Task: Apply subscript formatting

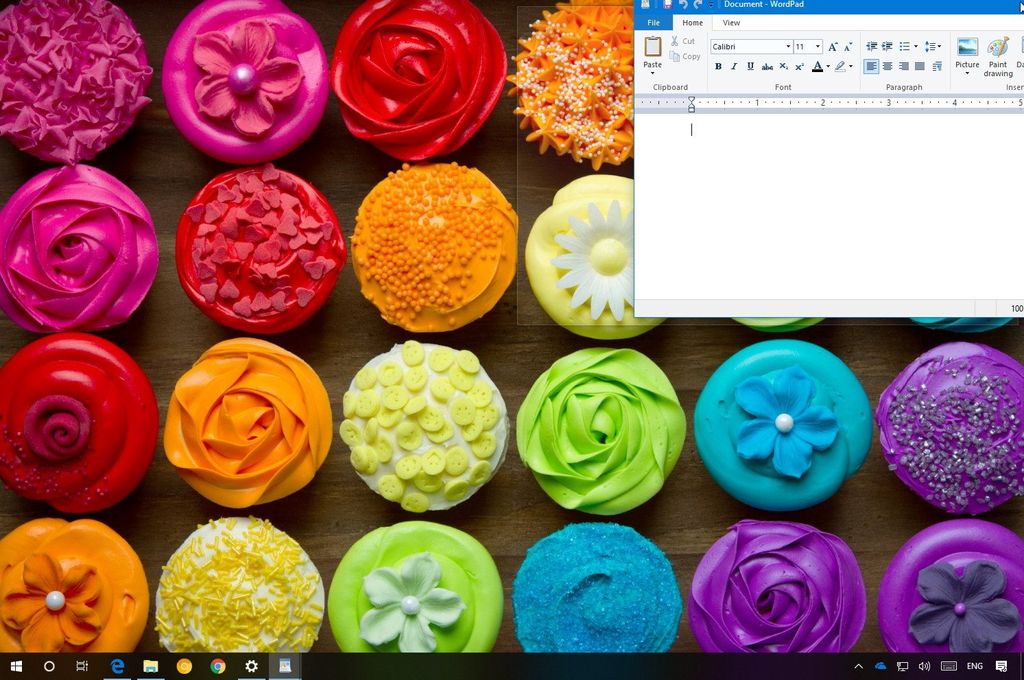Action: (783, 66)
